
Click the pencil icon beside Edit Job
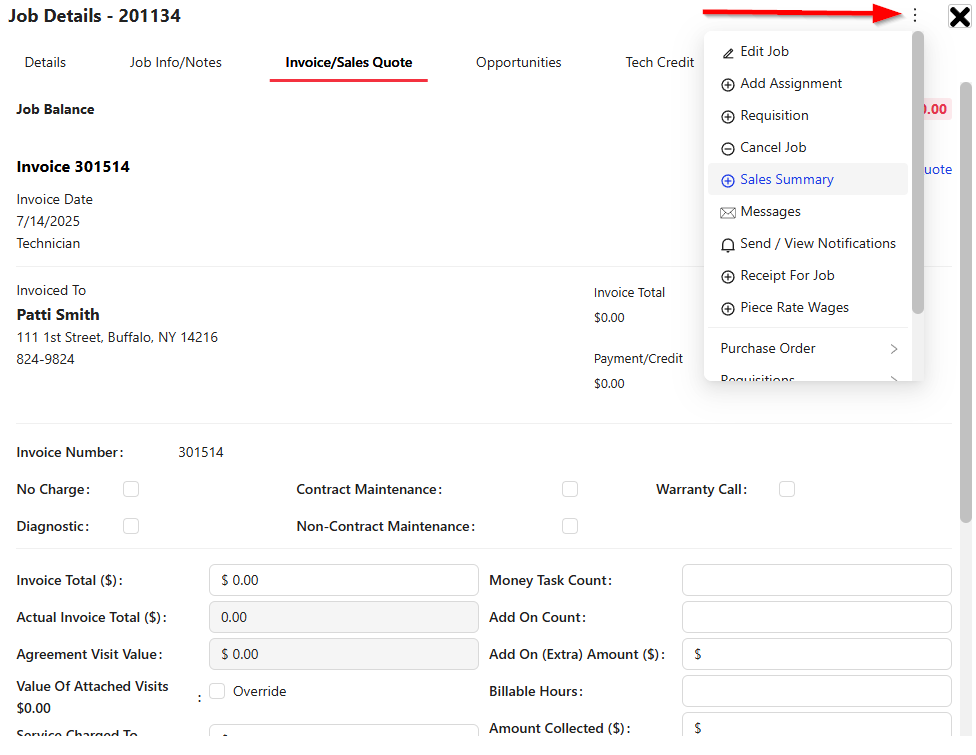(x=728, y=53)
